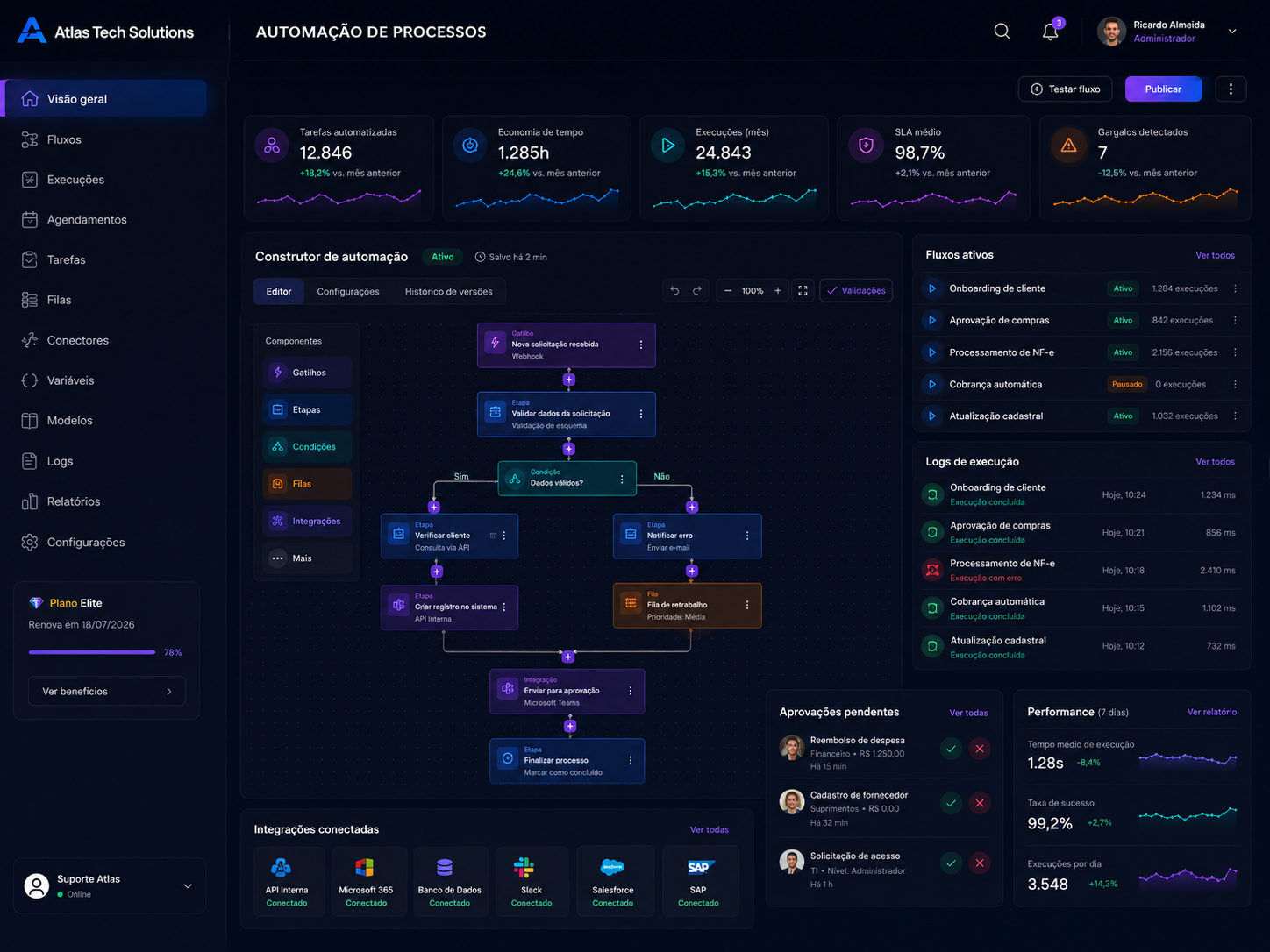Click the Ativo status badge in builder header
This screenshot has height=952, width=1270.
(x=442, y=257)
